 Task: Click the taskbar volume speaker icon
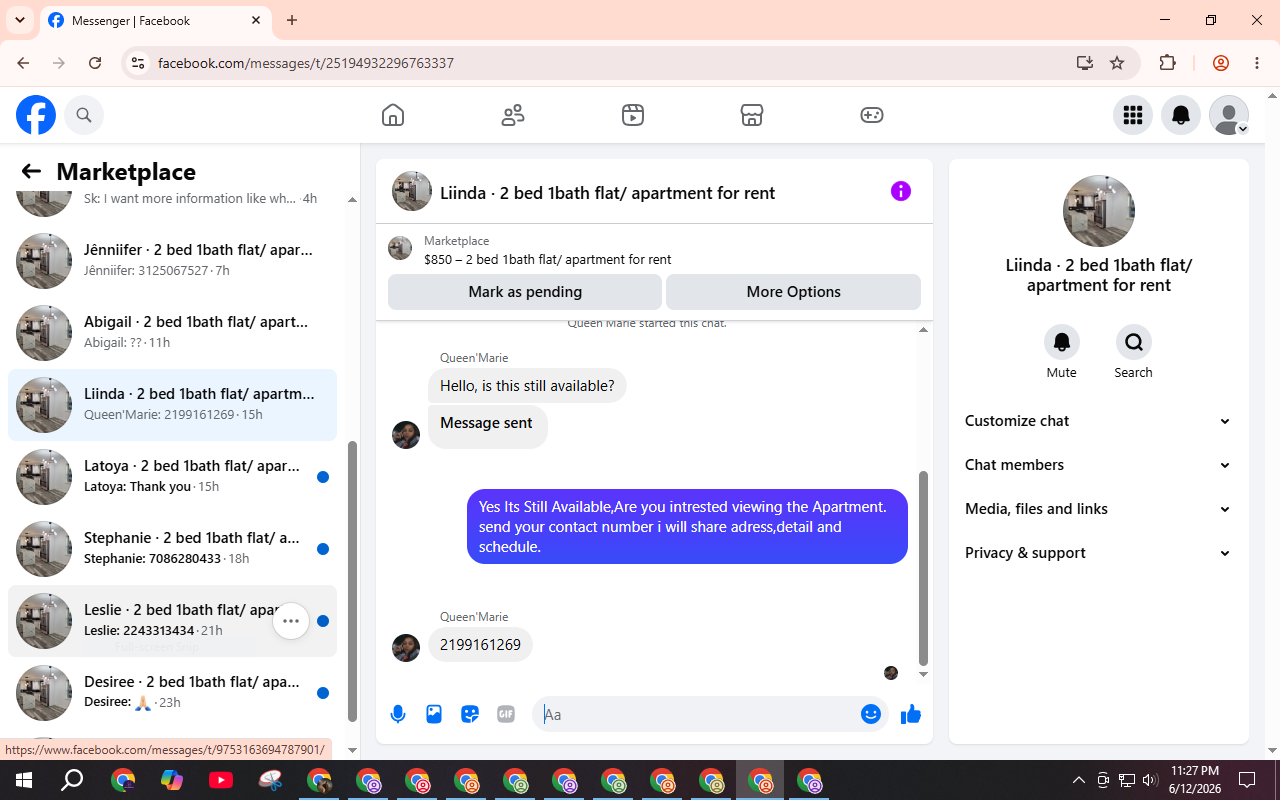1150,780
